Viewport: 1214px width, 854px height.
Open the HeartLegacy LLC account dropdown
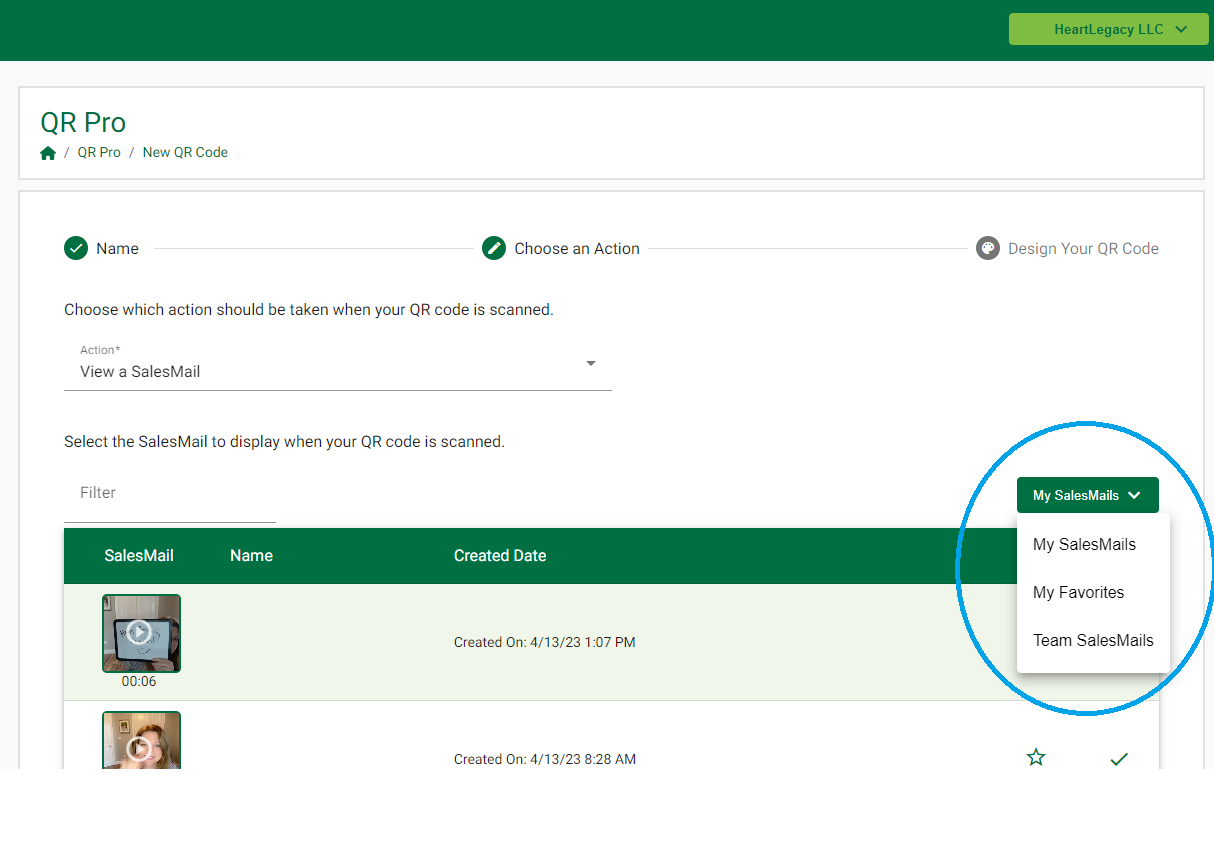click(x=1108, y=29)
